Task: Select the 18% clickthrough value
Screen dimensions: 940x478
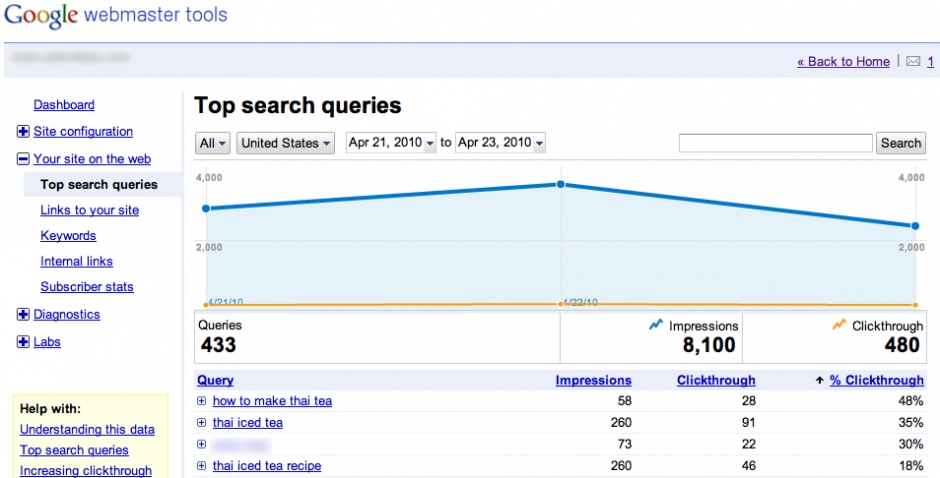Action: [x=911, y=465]
